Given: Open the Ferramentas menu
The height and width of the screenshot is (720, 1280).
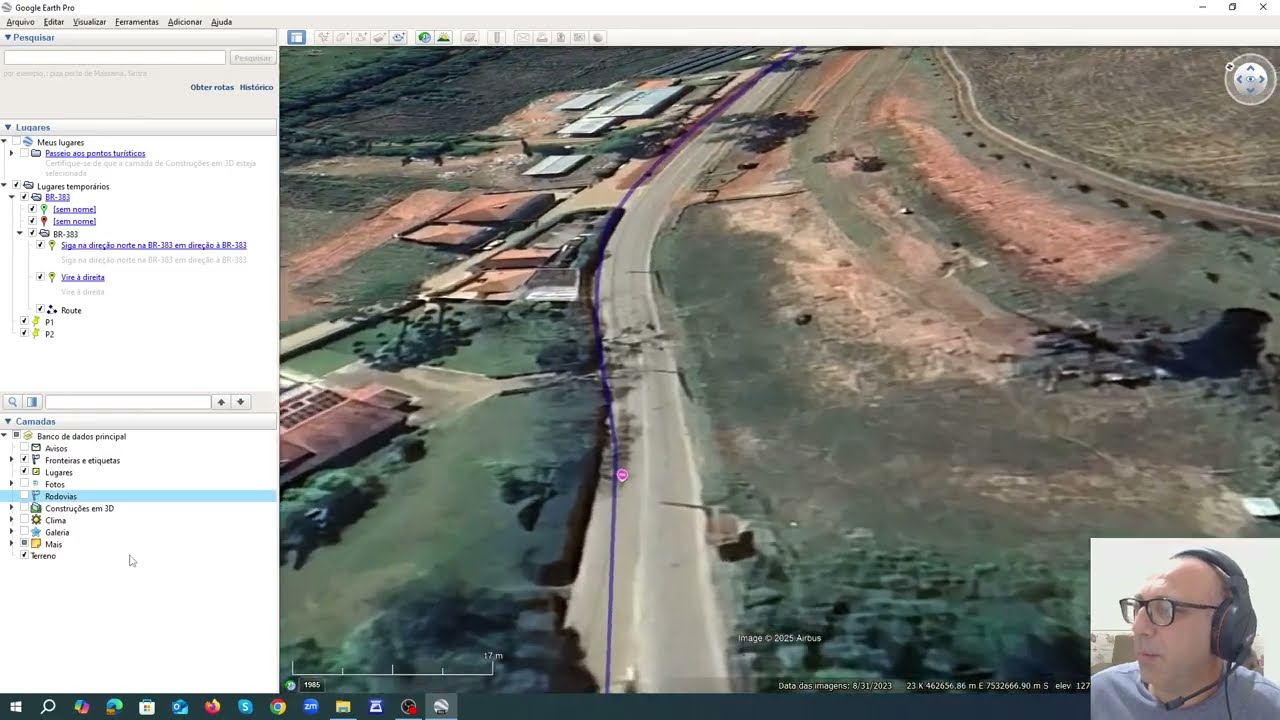Looking at the screenshot, I should 137,22.
